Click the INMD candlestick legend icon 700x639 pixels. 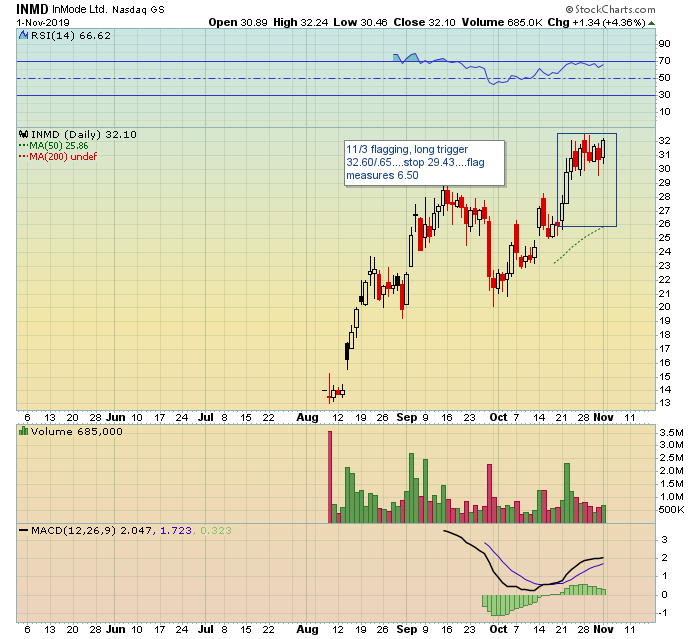pos(23,134)
